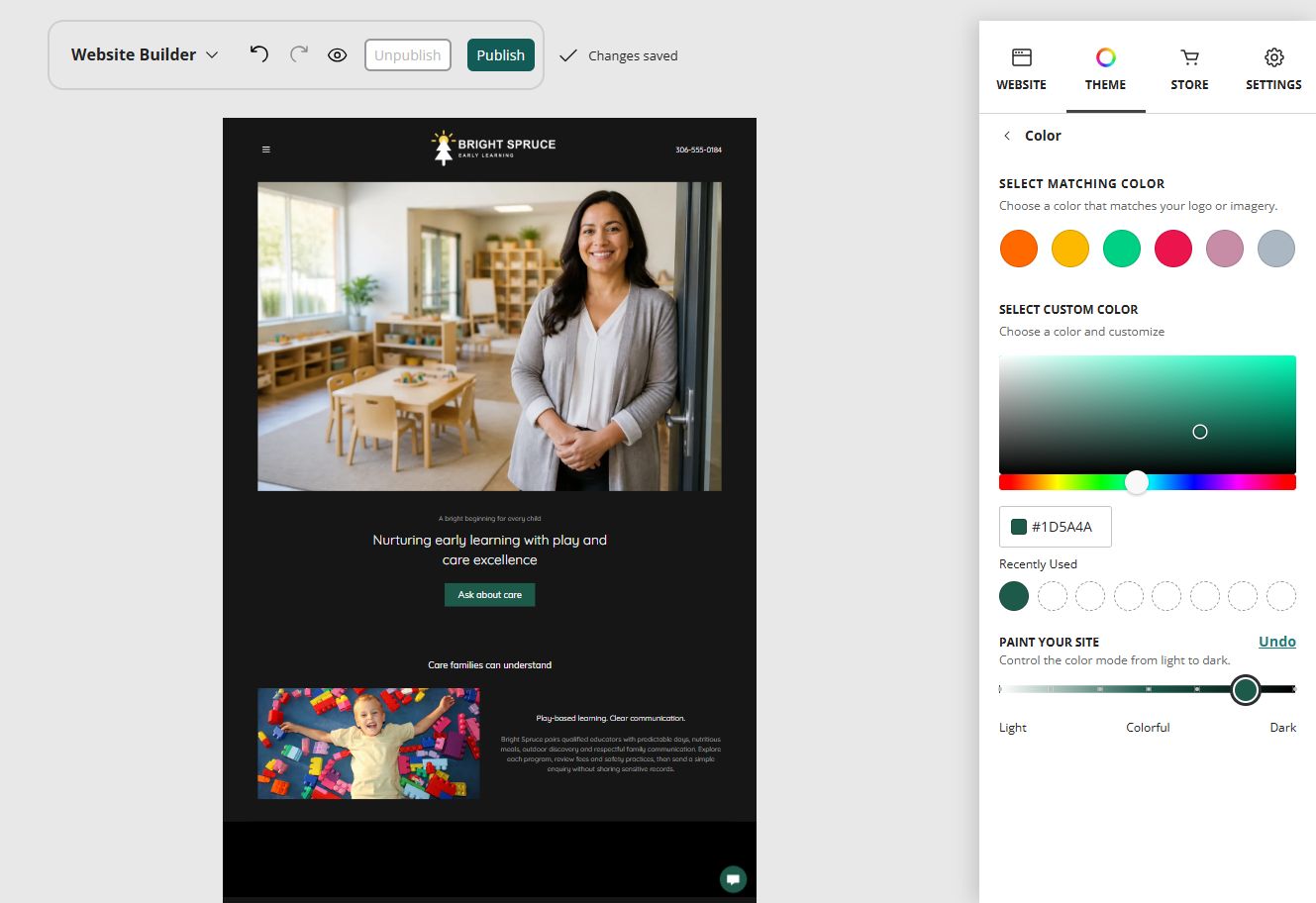Open the WEBSITE tab

click(x=1021, y=69)
